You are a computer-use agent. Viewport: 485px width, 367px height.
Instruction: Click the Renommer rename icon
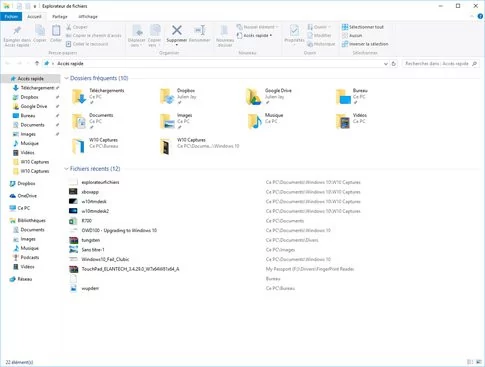tap(199, 30)
